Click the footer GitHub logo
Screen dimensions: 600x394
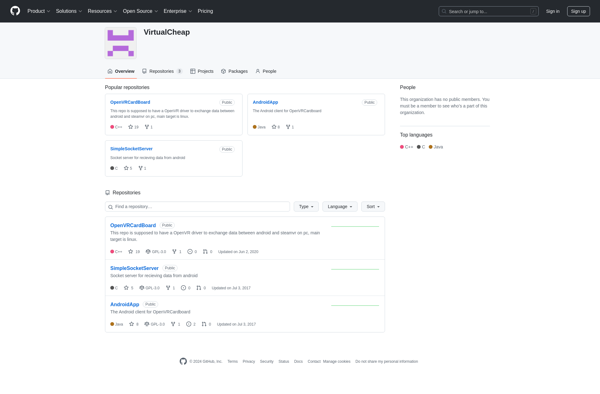[x=183, y=361]
